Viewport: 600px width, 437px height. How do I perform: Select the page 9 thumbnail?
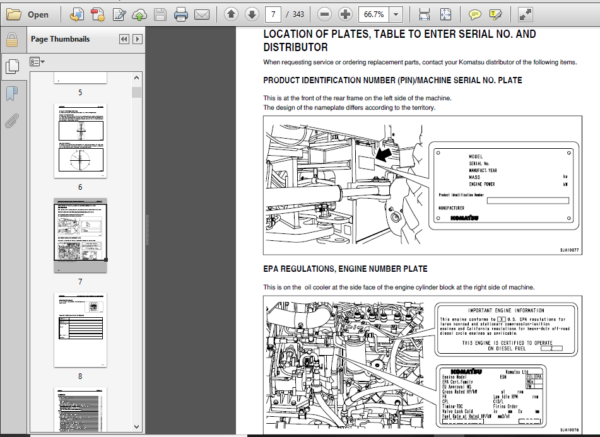tap(80, 410)
